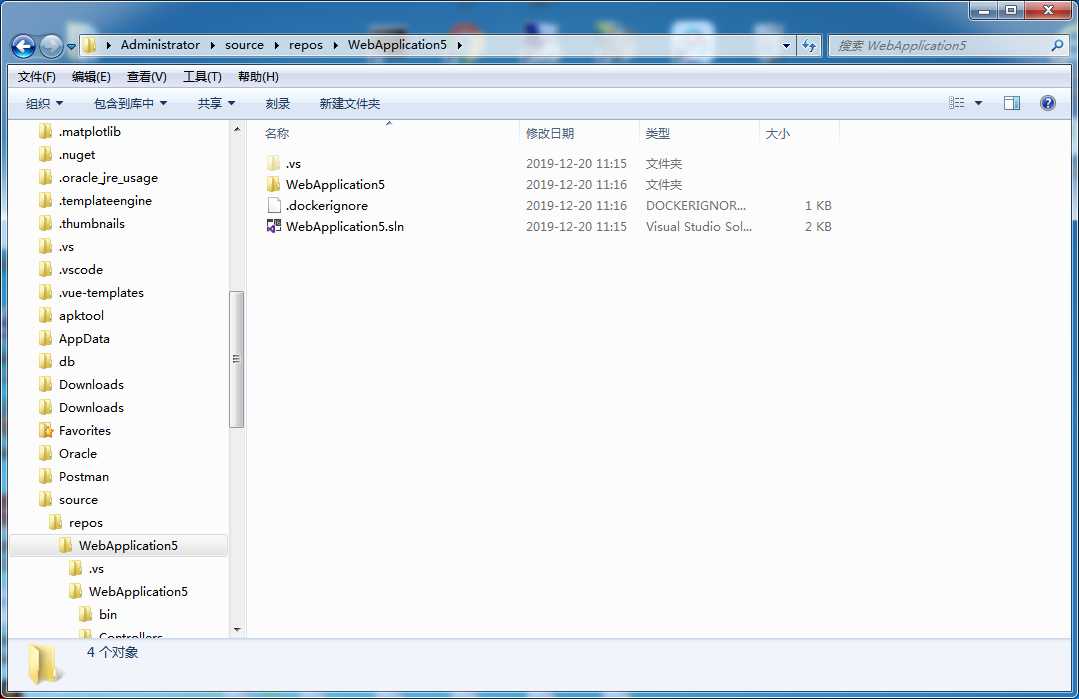Open the view options dropdown arrow
The width and height of the screenshot is (1079, 699).
pos(979,103)
